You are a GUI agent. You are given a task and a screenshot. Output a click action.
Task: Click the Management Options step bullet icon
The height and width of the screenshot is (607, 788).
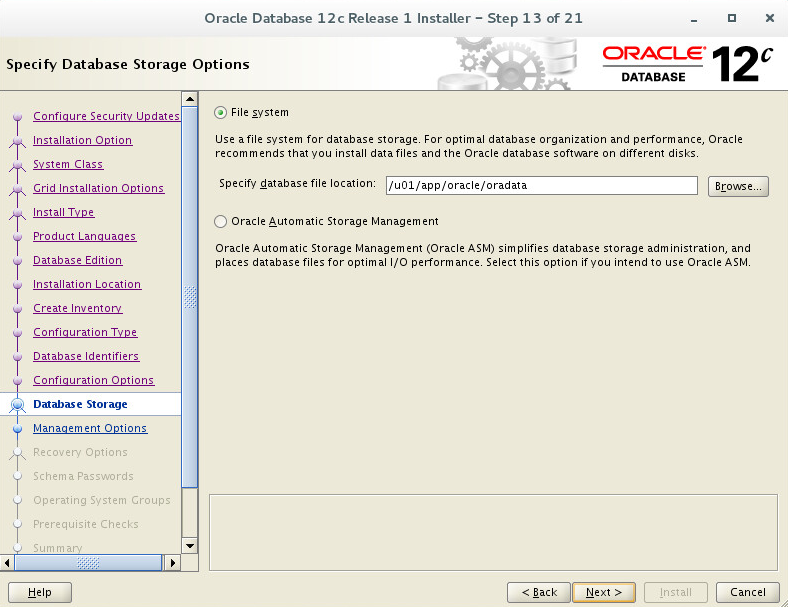[x=18, y=429]
